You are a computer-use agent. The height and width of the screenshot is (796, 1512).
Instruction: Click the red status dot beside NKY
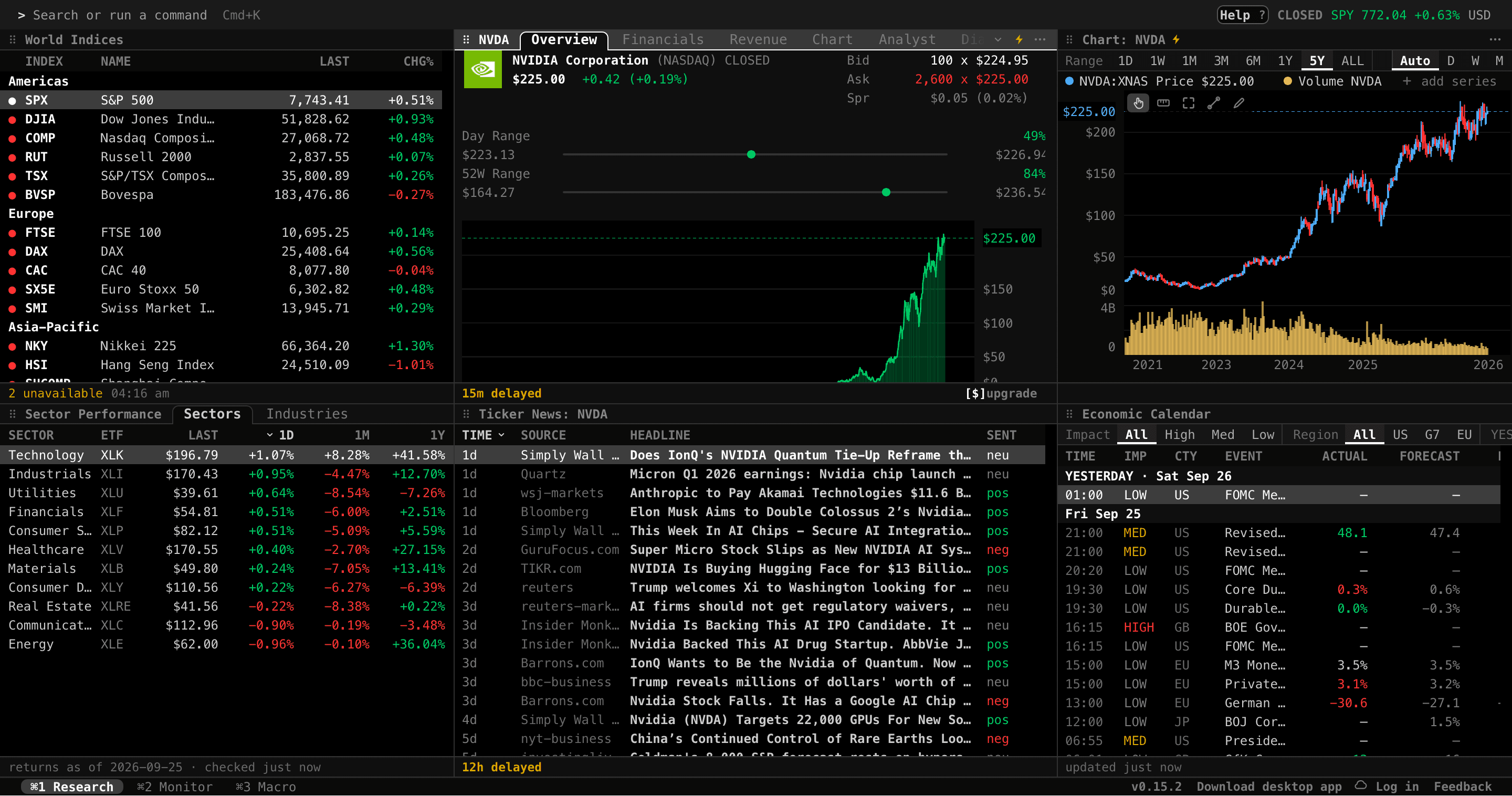(12, 347)
